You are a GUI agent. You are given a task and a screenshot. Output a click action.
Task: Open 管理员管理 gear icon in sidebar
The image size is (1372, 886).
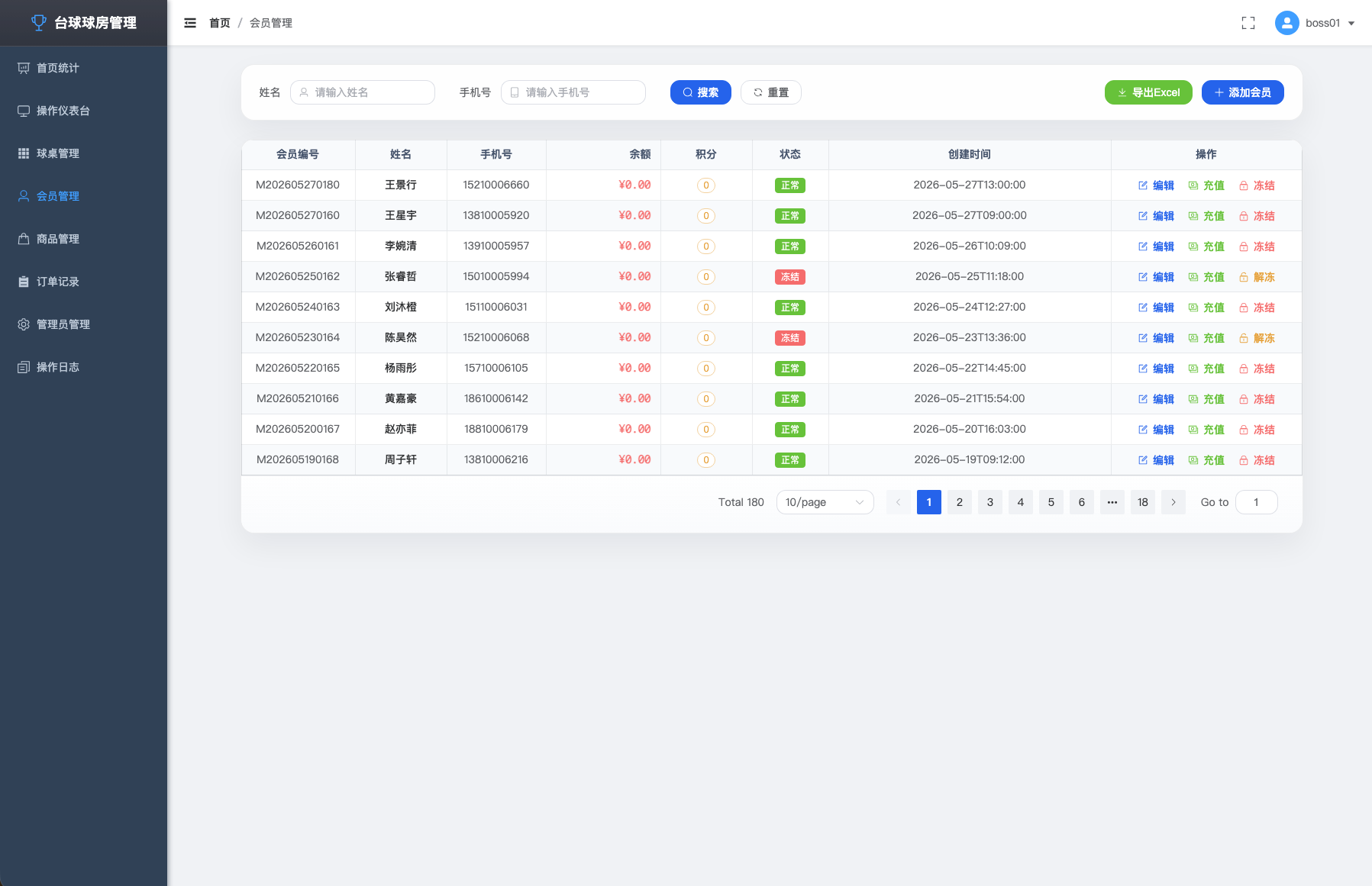tap(24, 324)
